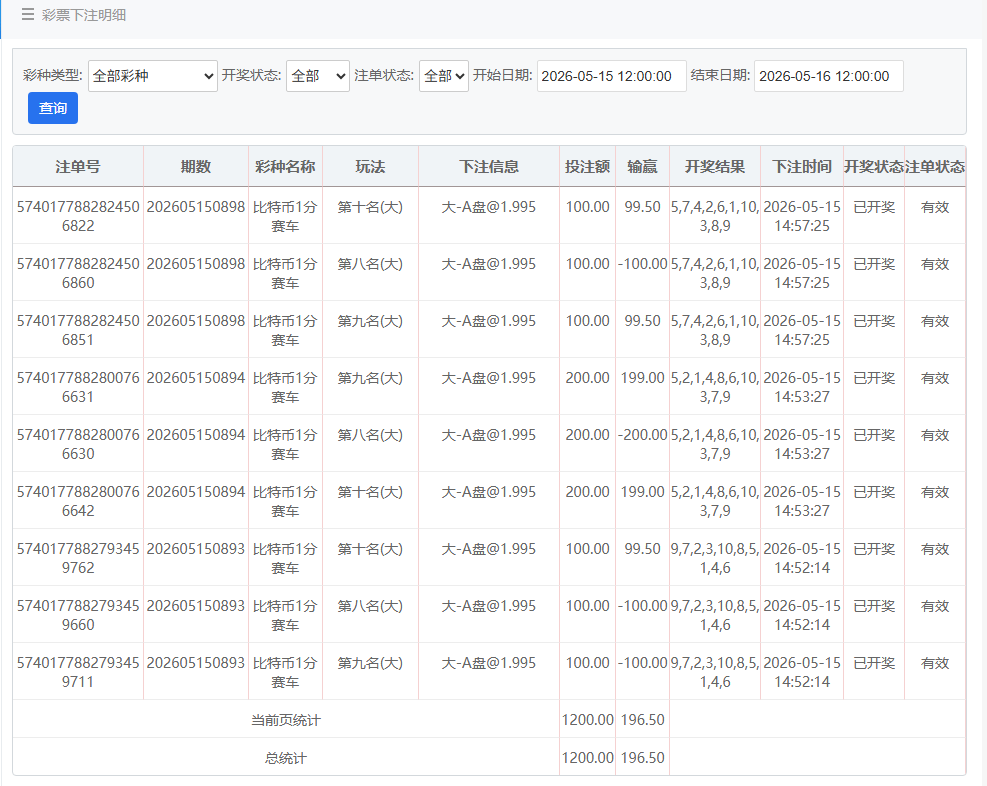Click draw result in order 6822 row
Image resolution: width=987 pixels, height=786 pixels.
715,216
